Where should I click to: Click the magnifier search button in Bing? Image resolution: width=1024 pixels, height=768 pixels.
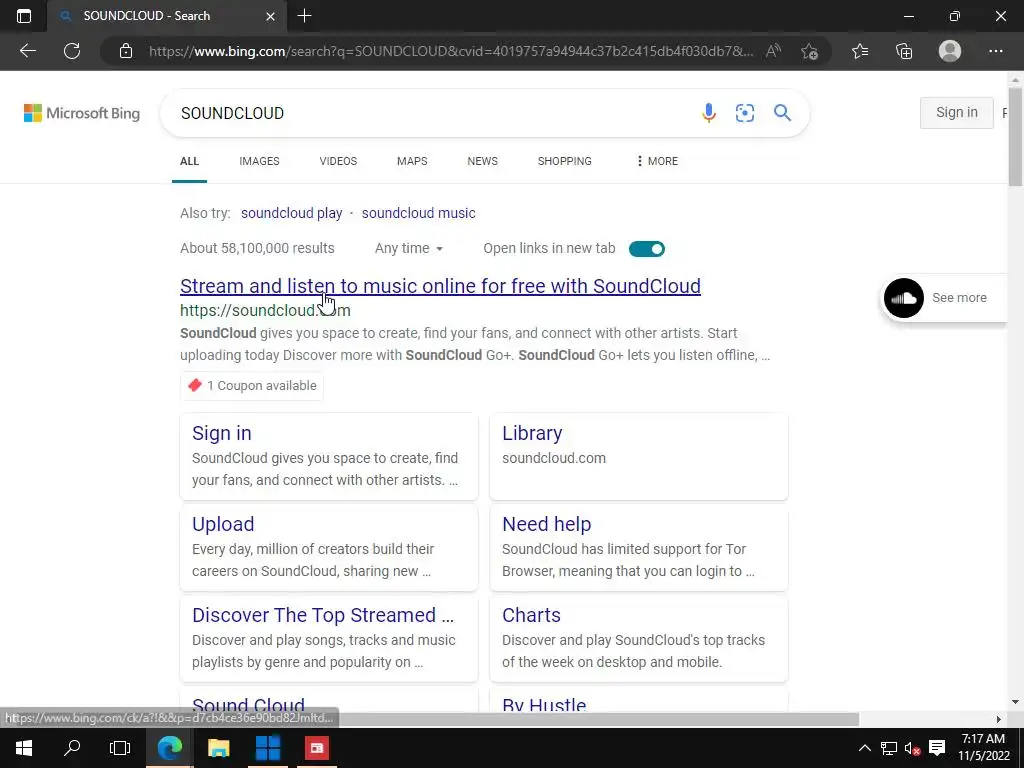[x=782, y=113]
